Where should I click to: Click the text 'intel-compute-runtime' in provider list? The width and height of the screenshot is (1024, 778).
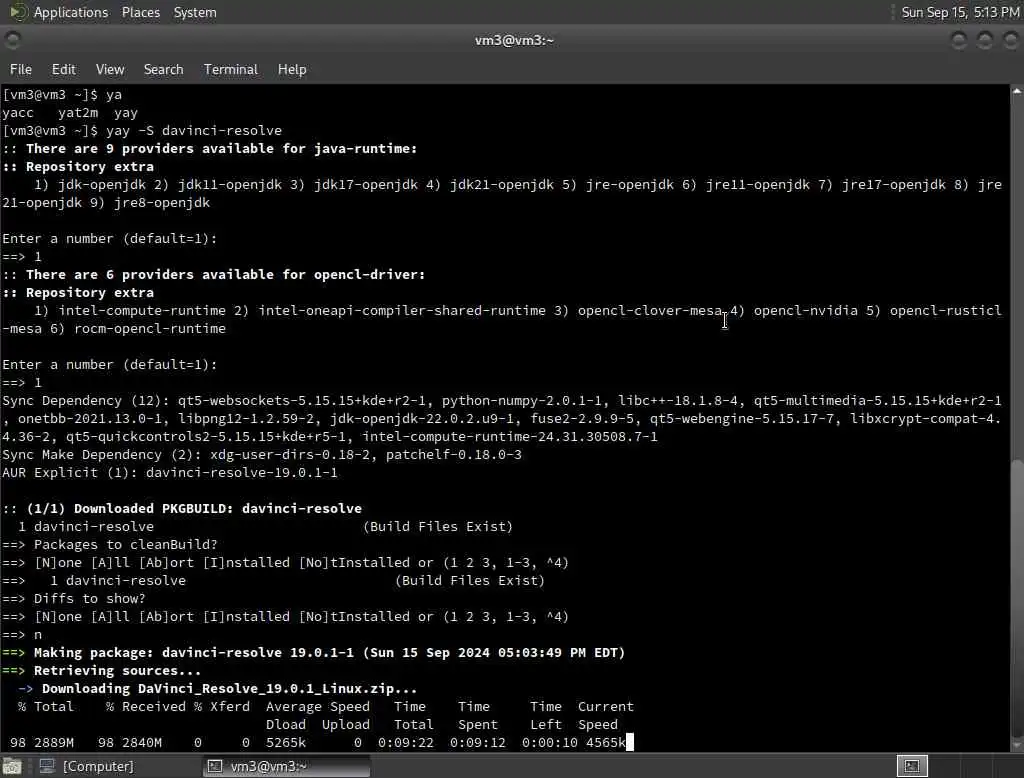coord(142,311)
